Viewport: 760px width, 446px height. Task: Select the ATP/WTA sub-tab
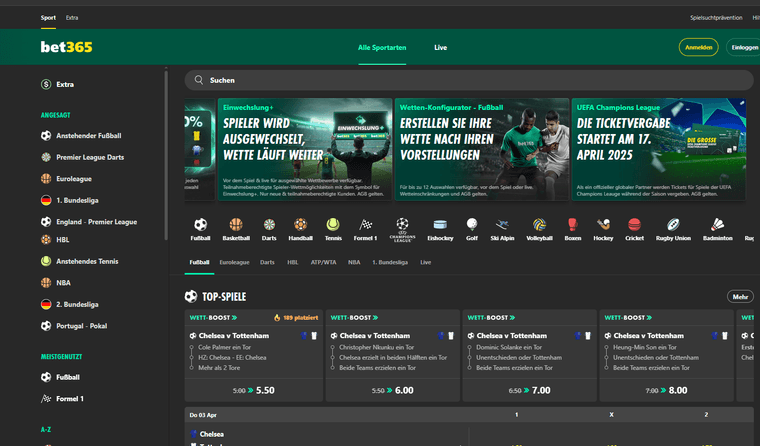point(323,262)
